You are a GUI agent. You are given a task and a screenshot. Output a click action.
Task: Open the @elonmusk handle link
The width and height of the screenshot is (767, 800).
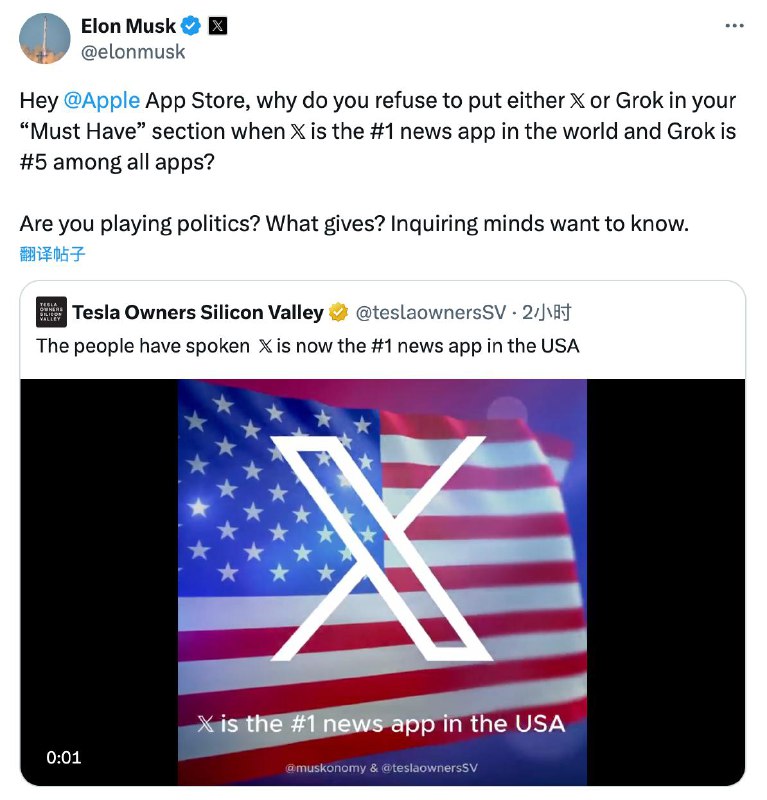[x=133, y=52]
